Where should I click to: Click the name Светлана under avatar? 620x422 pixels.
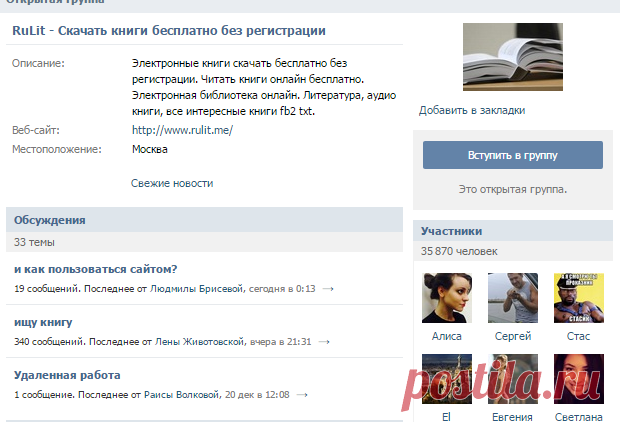(578, 417)
